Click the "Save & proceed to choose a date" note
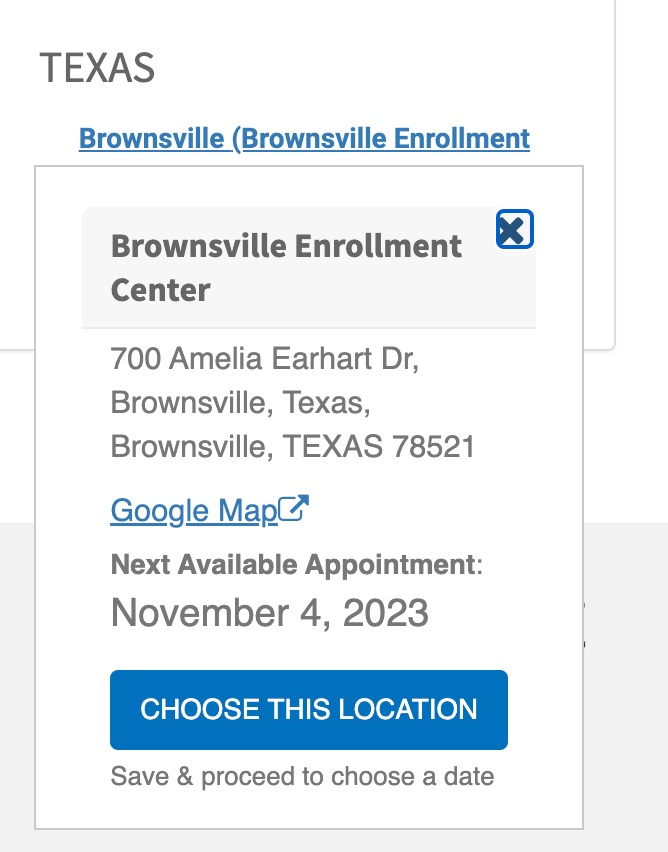Image resolution: width=668 pixels, height=852 pixels. tap(302, 776)
